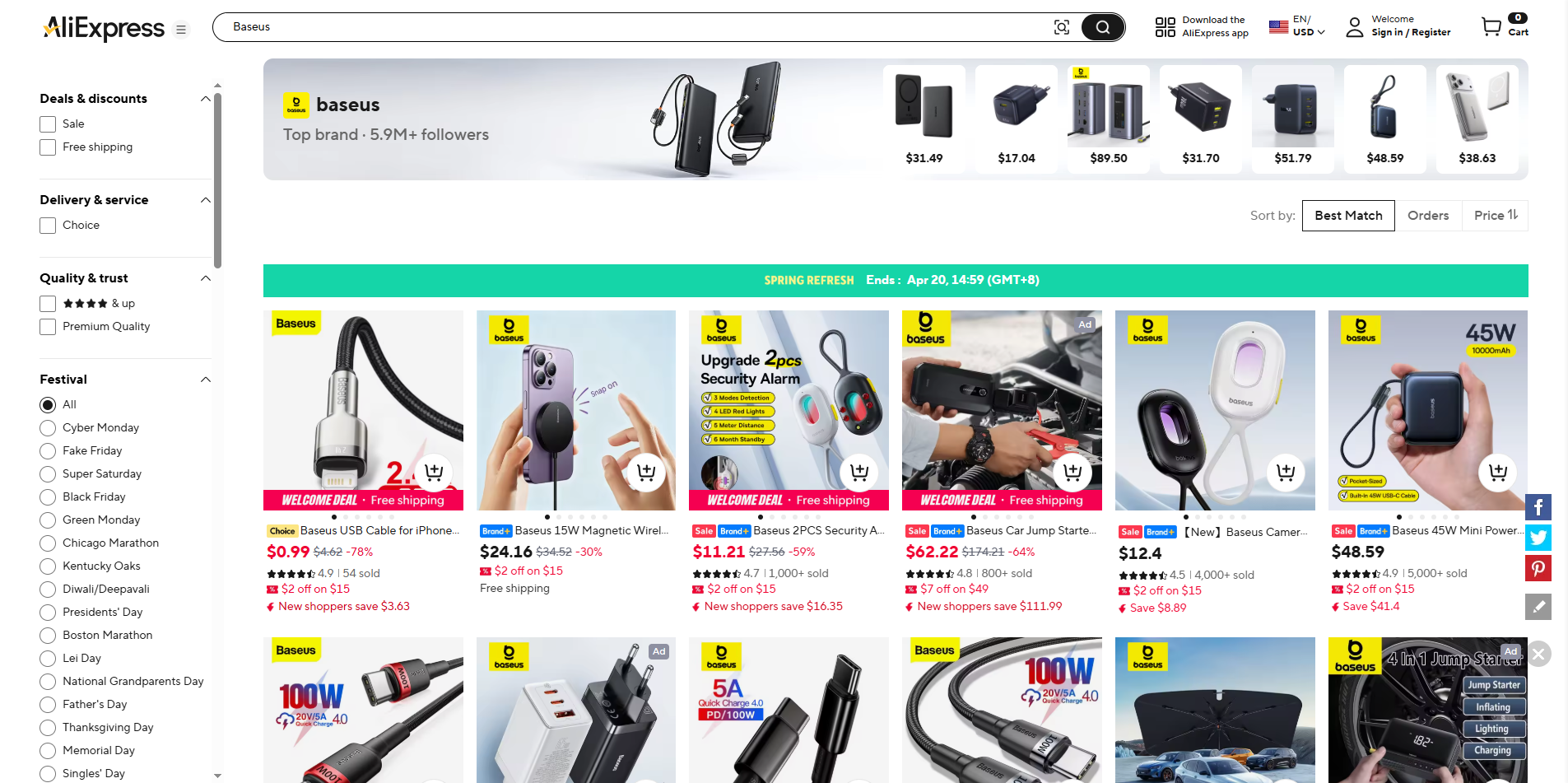This screenshot has height=783, width=1568.
Task: Click the filter sidebar scrollbar
Action: [217, 181]
